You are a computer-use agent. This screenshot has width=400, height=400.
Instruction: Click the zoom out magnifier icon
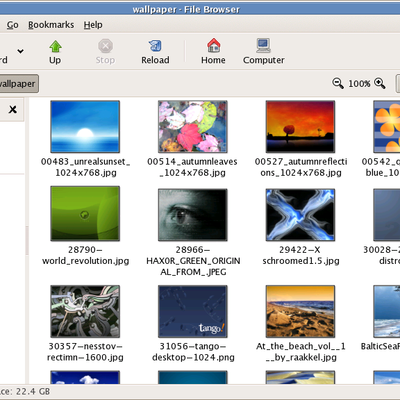tap(338, 83)
